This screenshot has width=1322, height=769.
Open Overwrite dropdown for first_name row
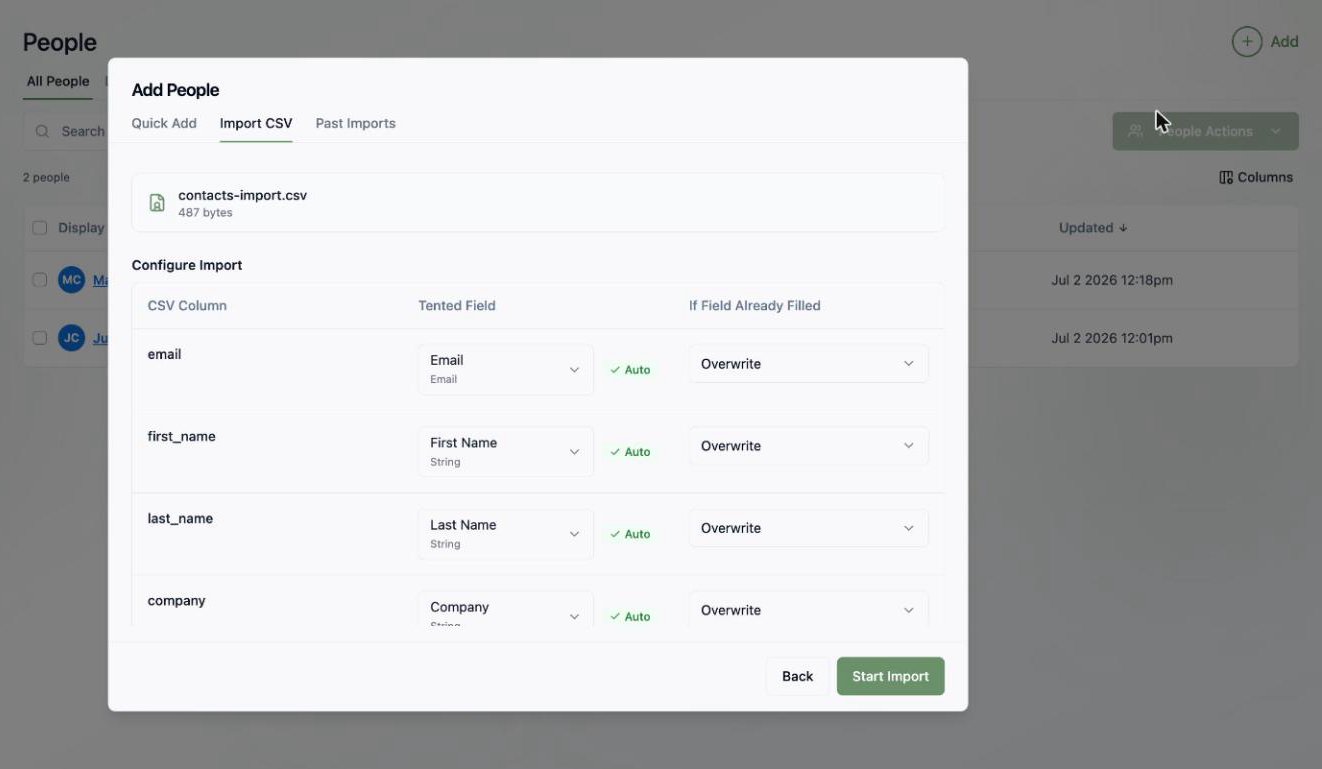[x=808, y=446]
